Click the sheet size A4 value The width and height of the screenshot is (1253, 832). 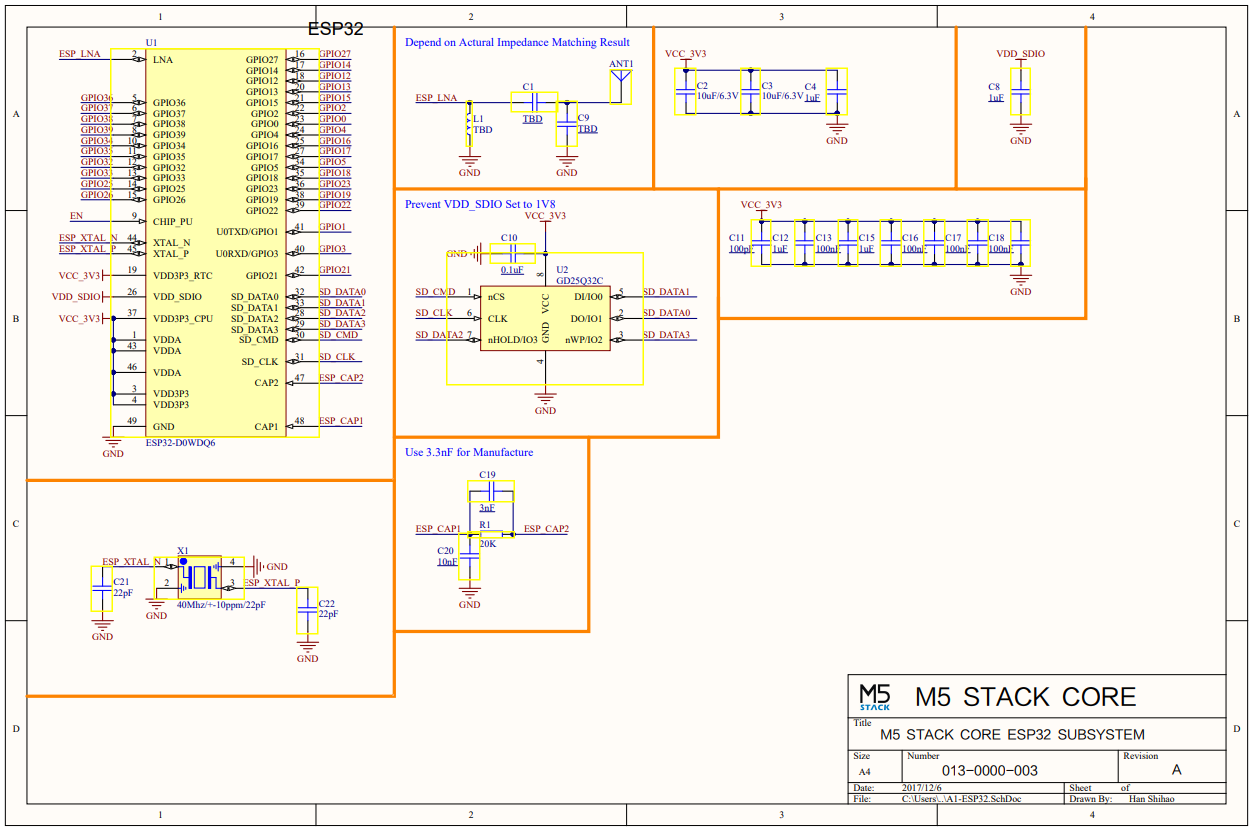[x=865, y=772]
